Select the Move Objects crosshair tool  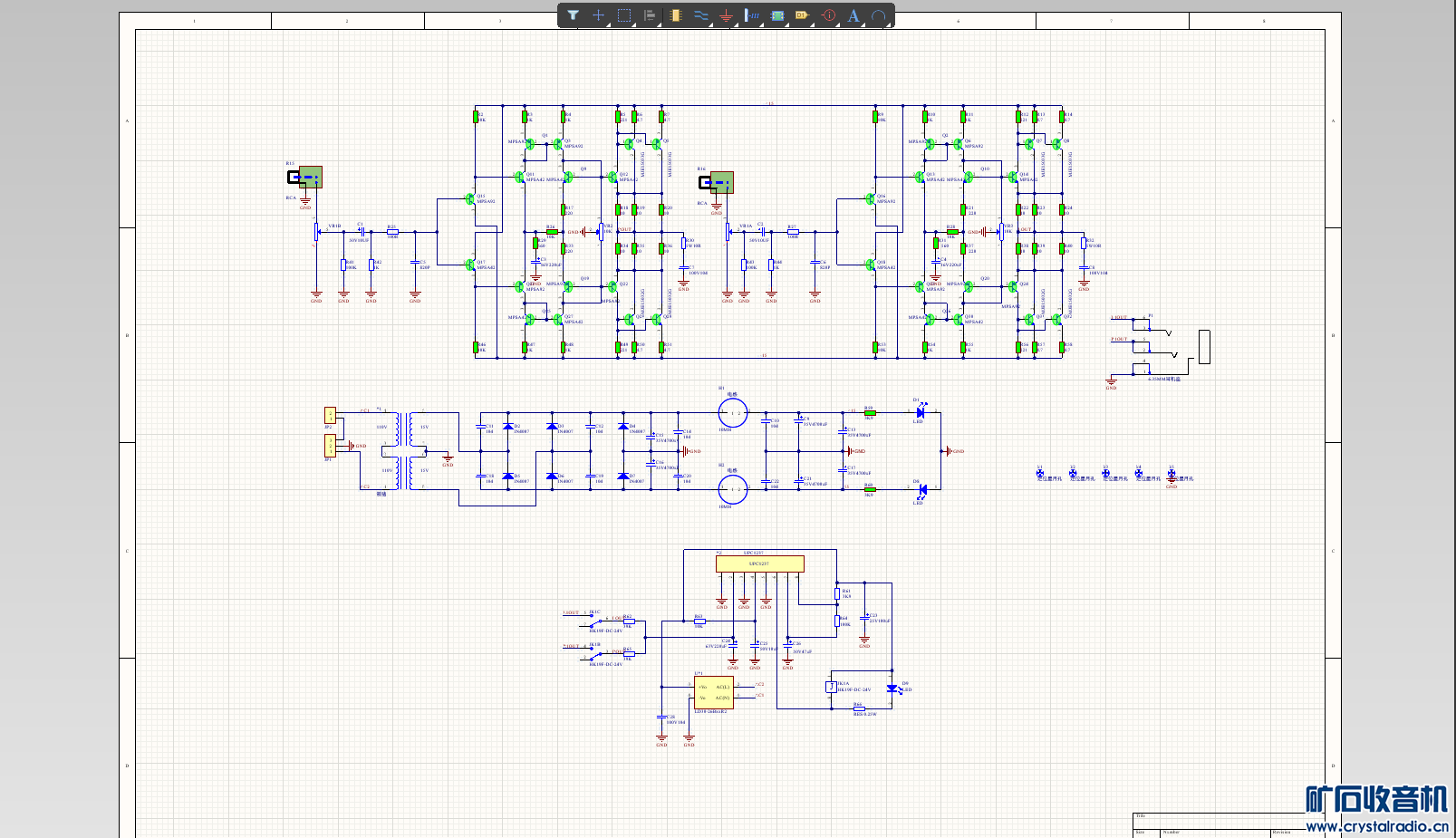coord(598,15)
